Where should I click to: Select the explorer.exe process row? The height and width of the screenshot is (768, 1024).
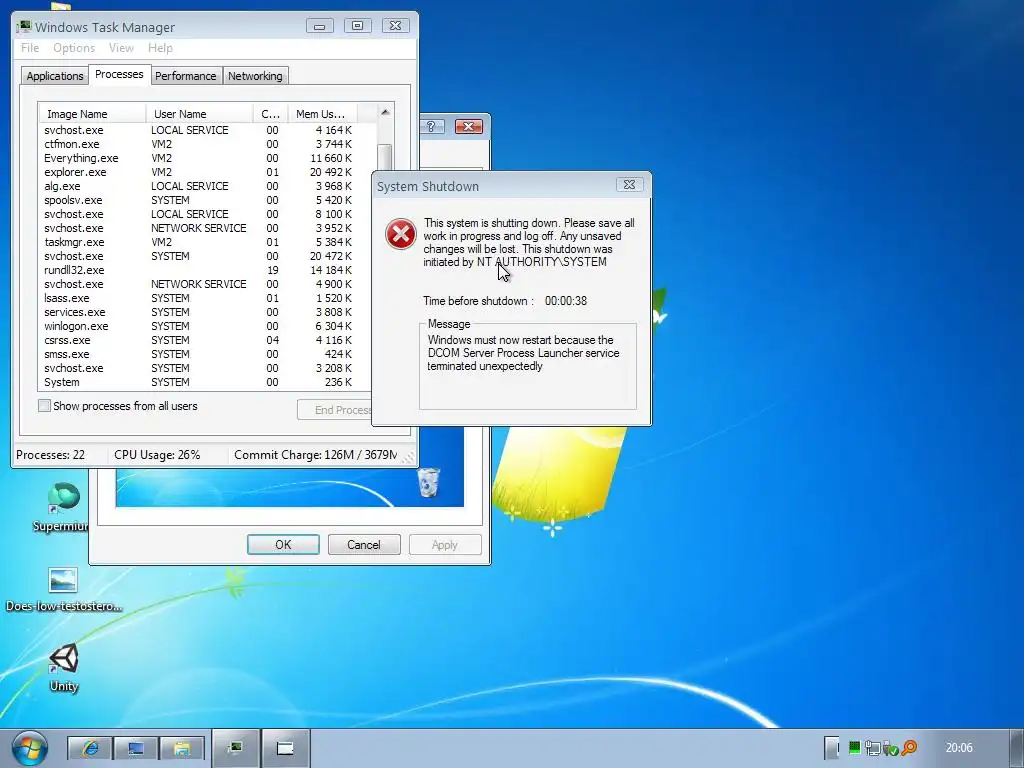point(208,172)
